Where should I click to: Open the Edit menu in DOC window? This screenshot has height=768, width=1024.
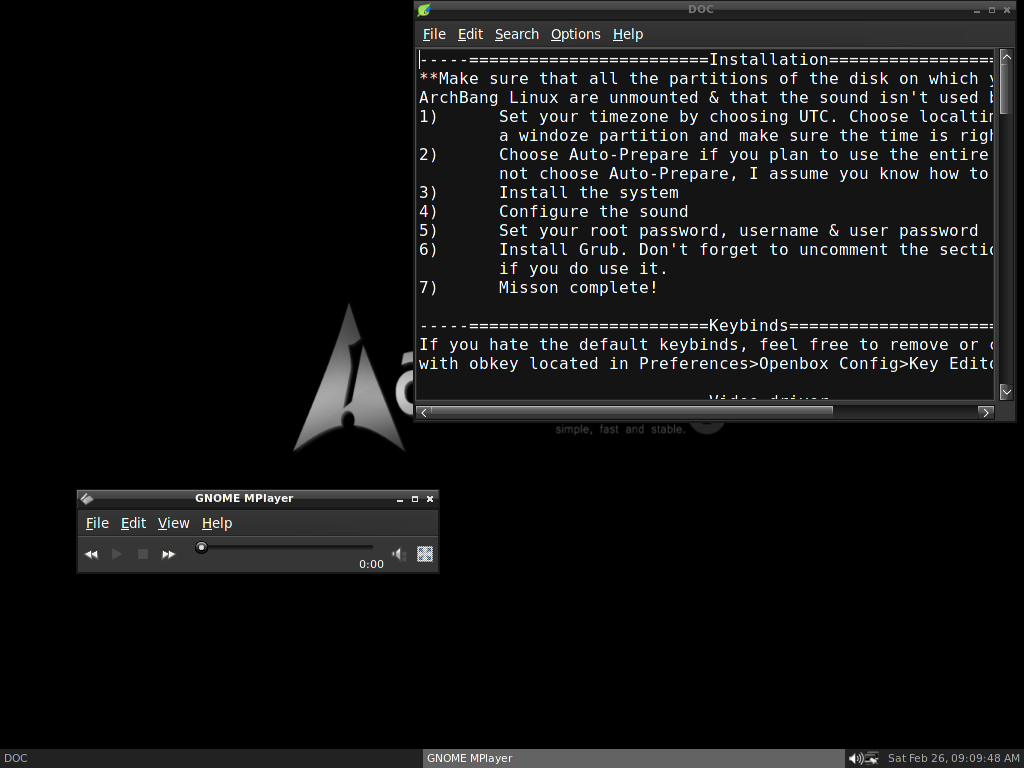point(470,34)
